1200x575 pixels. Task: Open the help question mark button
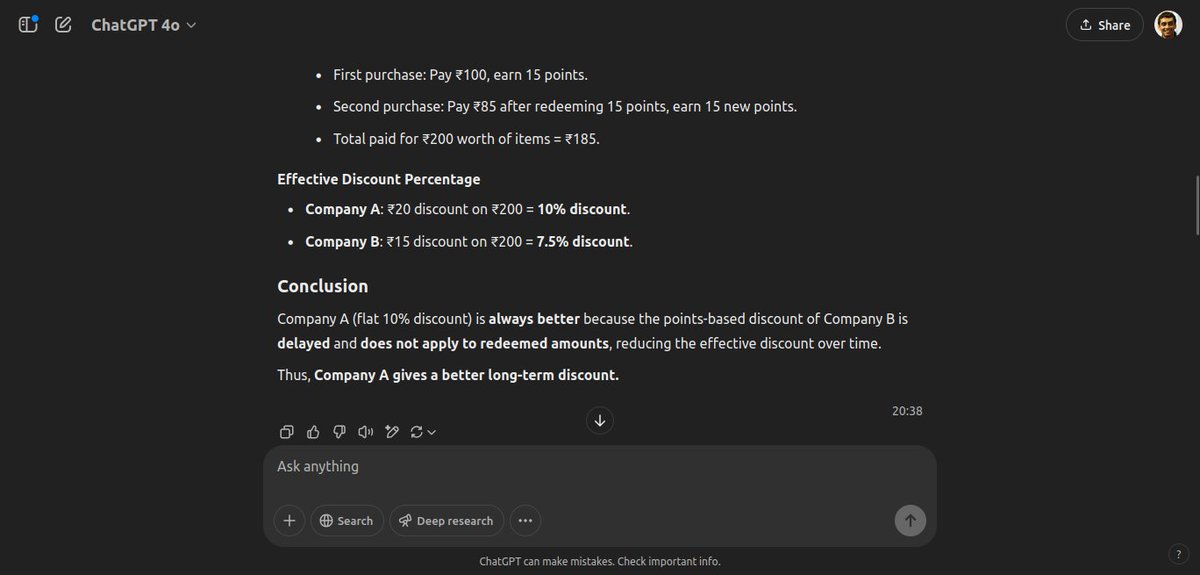click(1177, 554)
